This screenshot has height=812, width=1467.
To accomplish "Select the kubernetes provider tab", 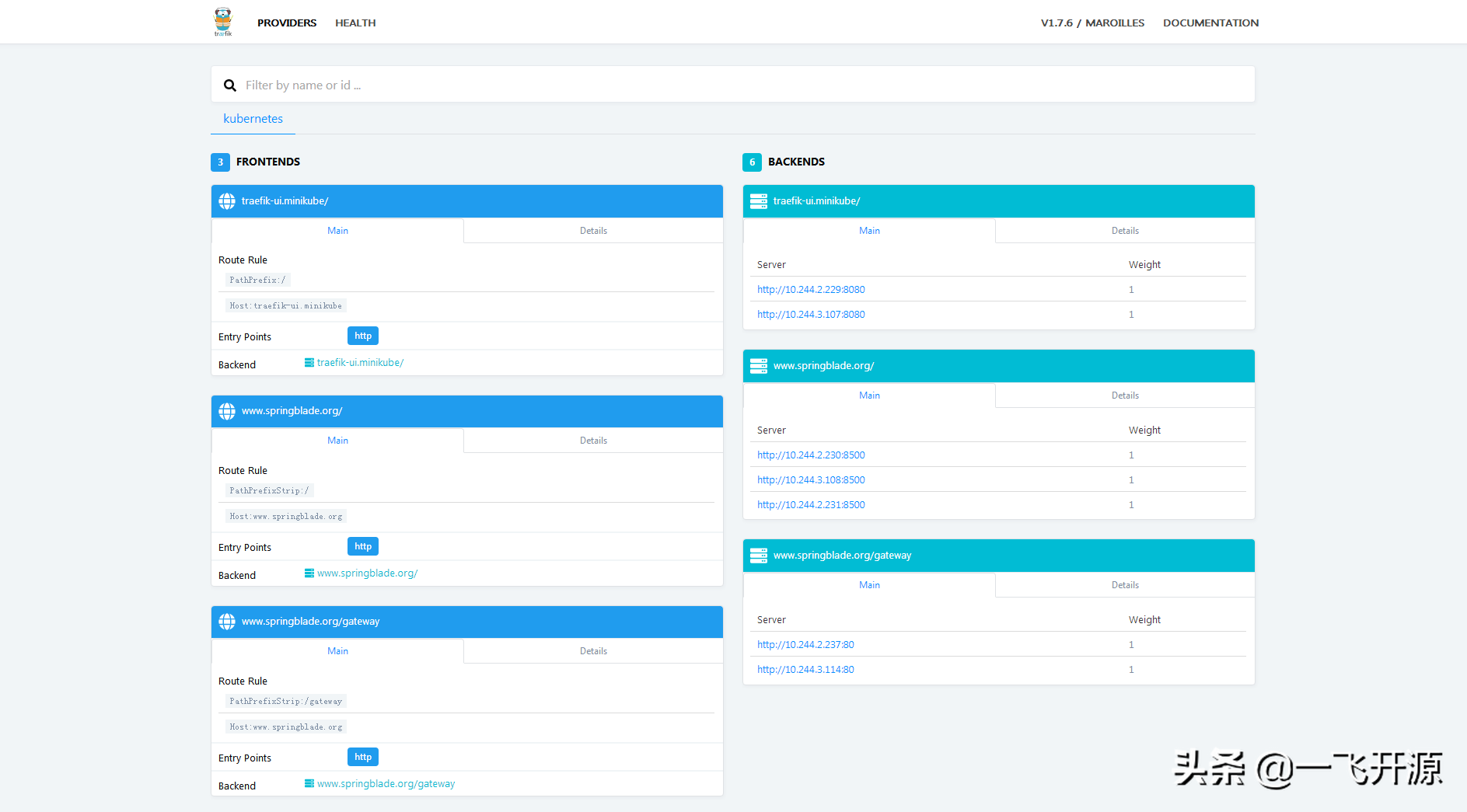I will (253, 119).
